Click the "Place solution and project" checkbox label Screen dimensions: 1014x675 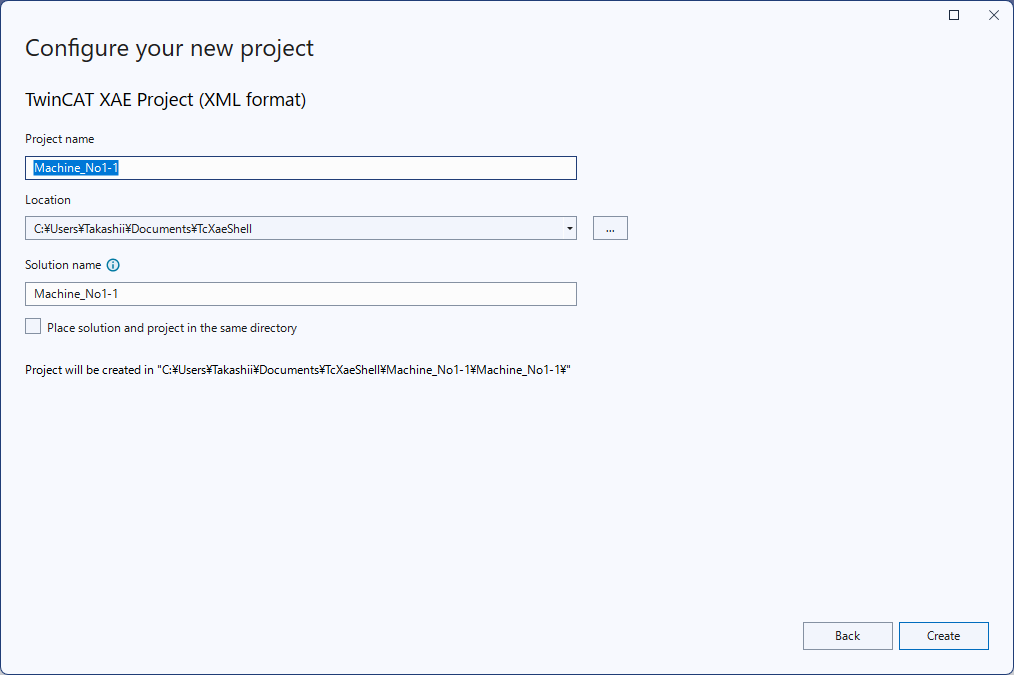pos(172,328)
